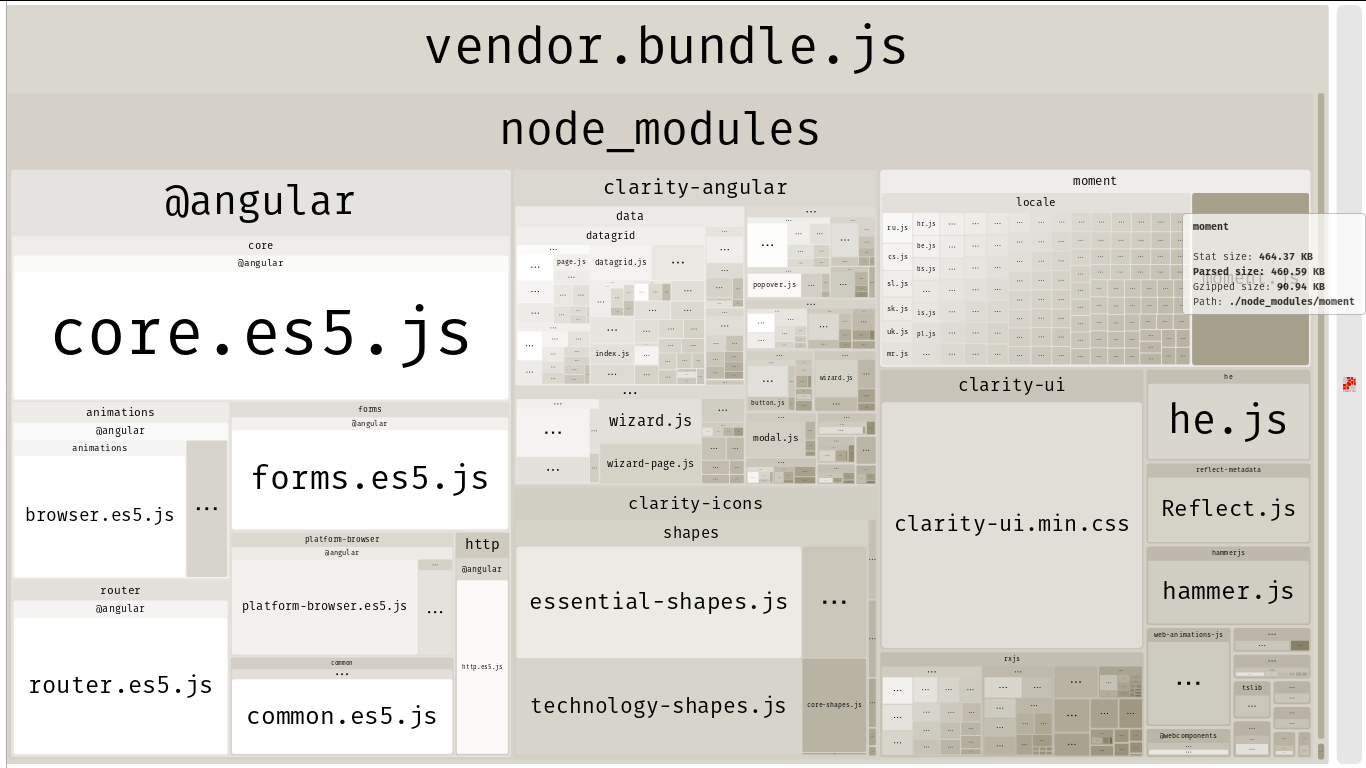Click the sk.js locale block
Screen dimensions: 1366x768
(x=897, y=309)
